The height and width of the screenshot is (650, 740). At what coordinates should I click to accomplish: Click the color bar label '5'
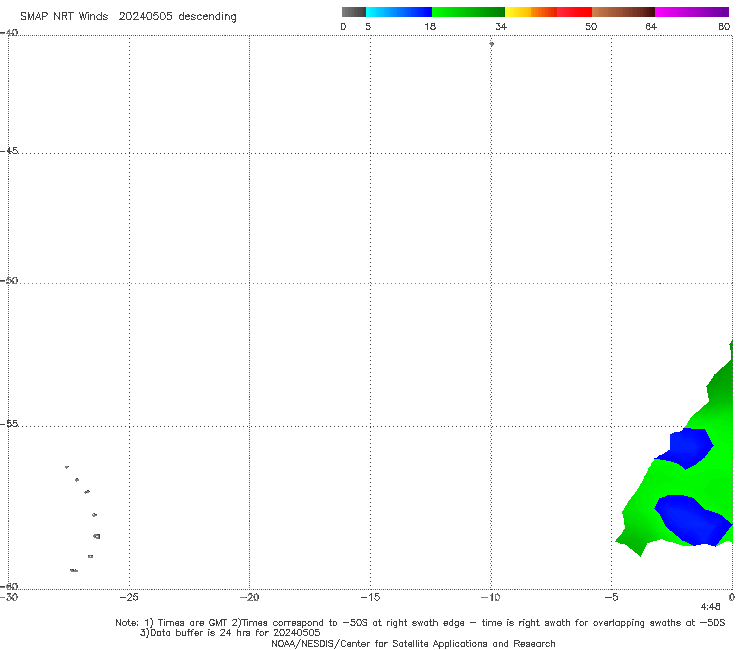pos(368,26)
